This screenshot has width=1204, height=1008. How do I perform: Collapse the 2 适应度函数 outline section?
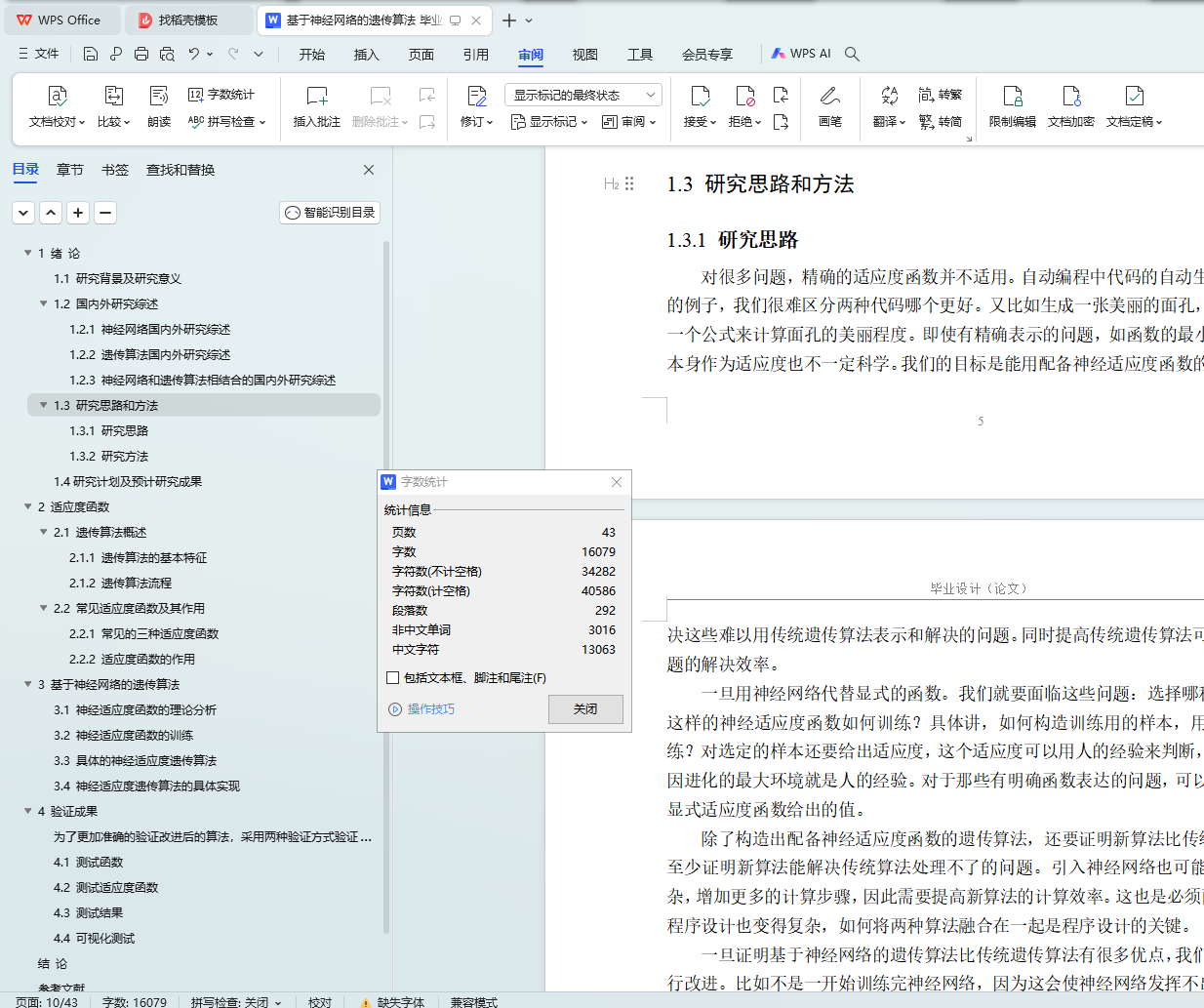click(27, 506)
